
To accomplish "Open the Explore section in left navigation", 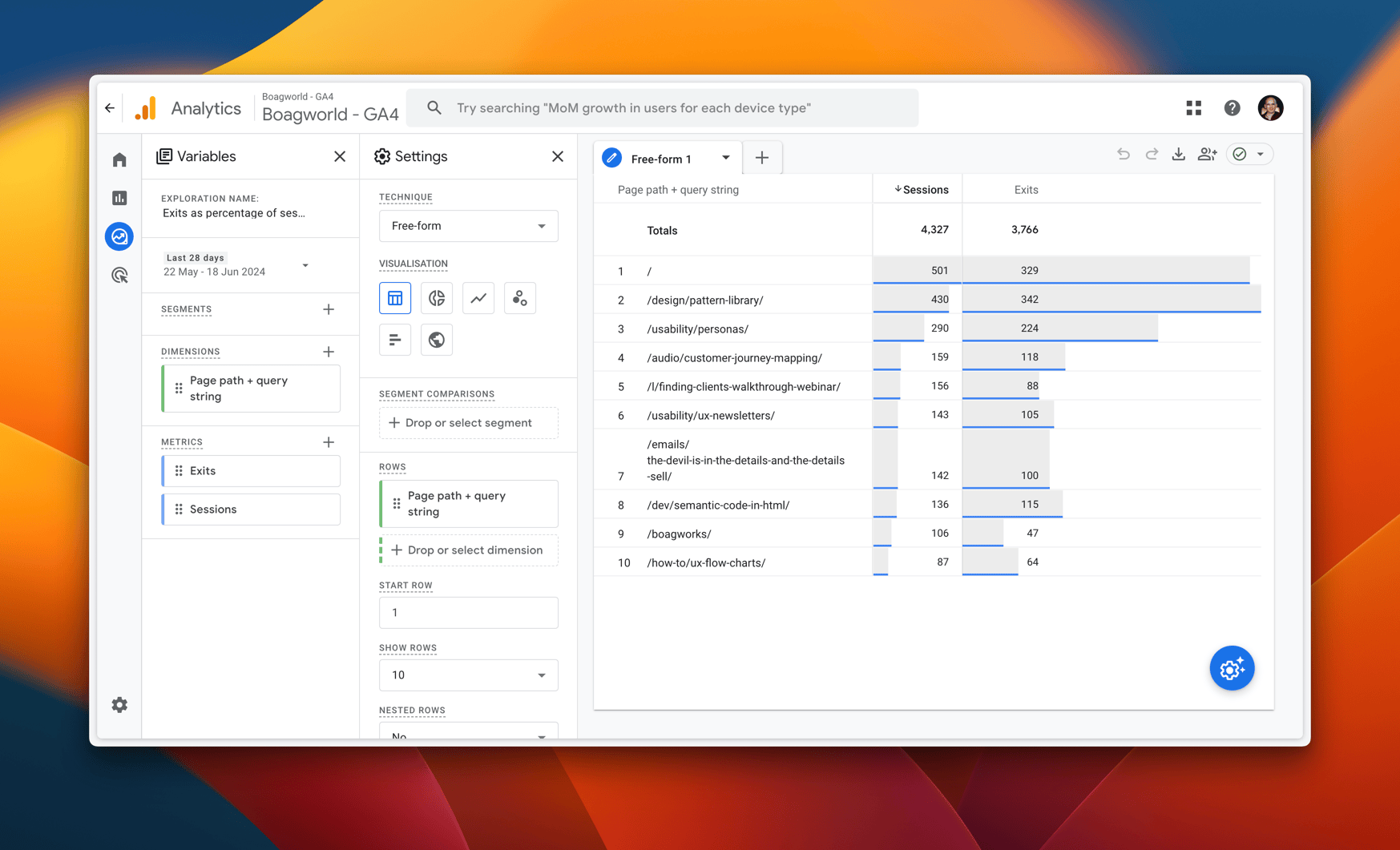I will pyautogui.click(x=119, y=236).
